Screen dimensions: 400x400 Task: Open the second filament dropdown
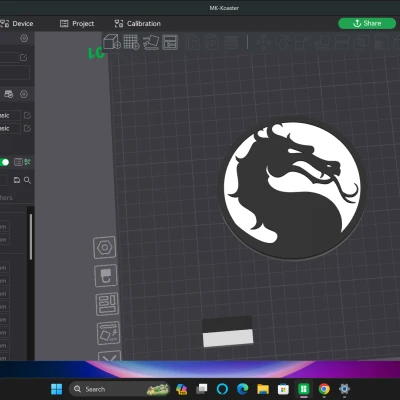[10, 128]
